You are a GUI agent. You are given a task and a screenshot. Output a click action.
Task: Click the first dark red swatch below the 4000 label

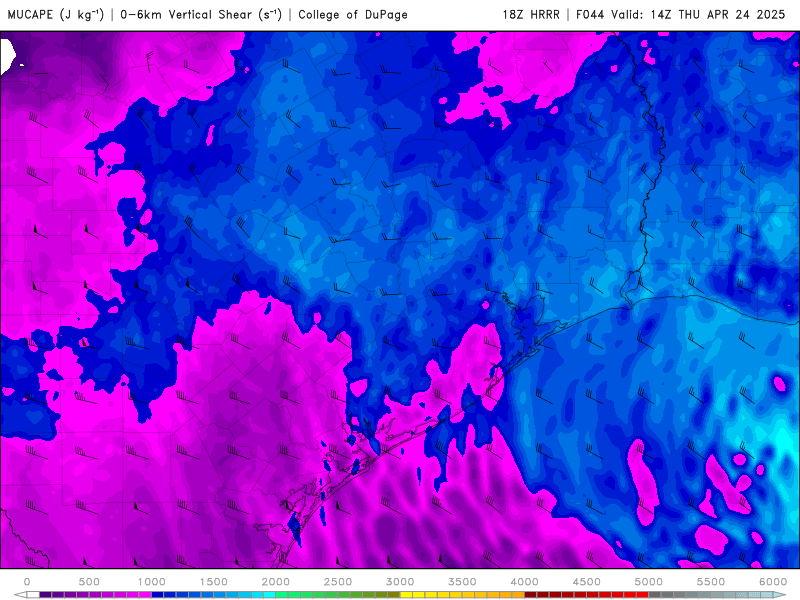[531, 595]
